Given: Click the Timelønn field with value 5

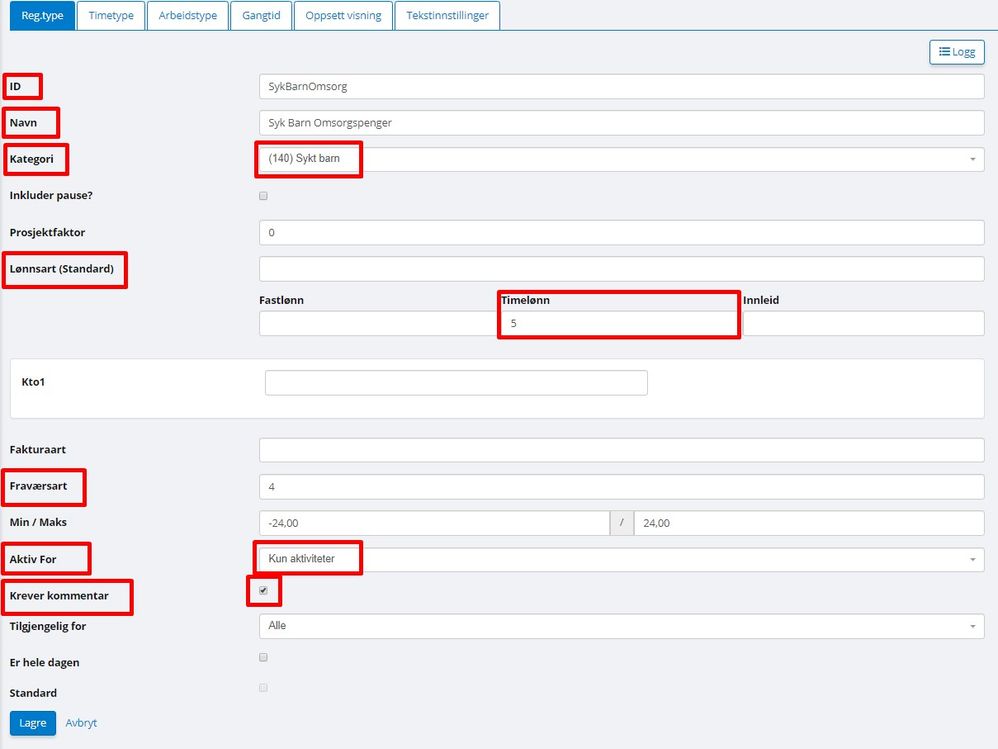Looking at the screenshot, I should coord(621,323).
